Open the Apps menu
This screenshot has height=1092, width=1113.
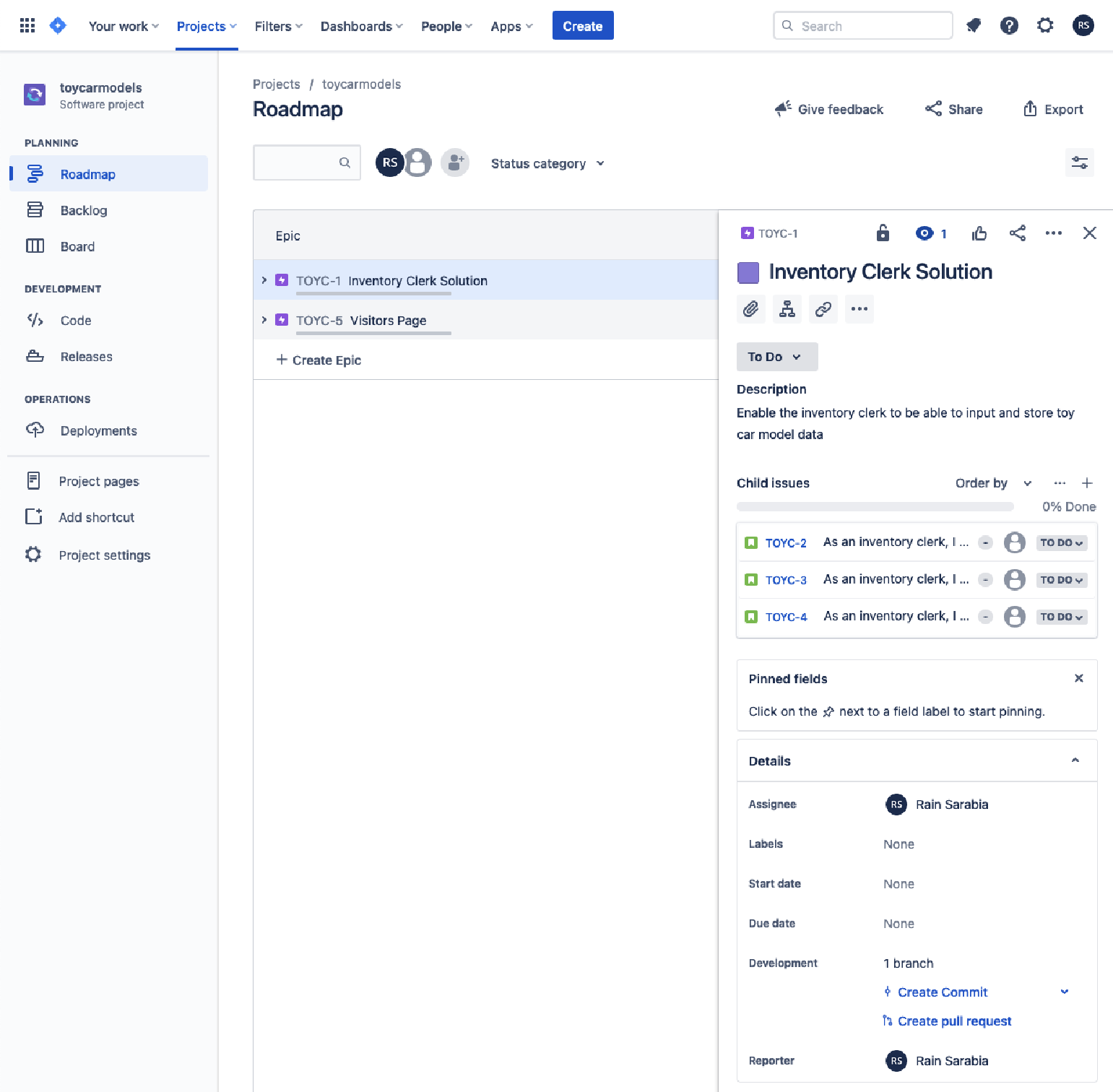point(511,26)
